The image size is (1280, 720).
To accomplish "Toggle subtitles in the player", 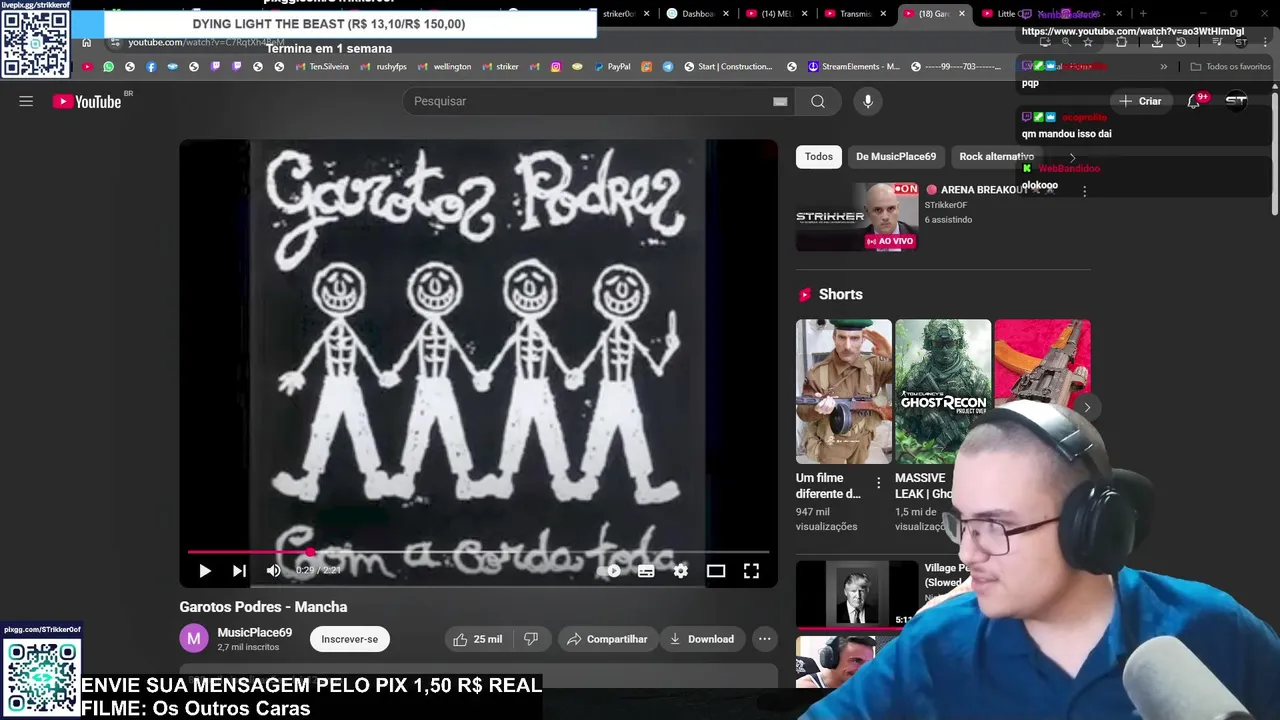I will click(646, 571).
